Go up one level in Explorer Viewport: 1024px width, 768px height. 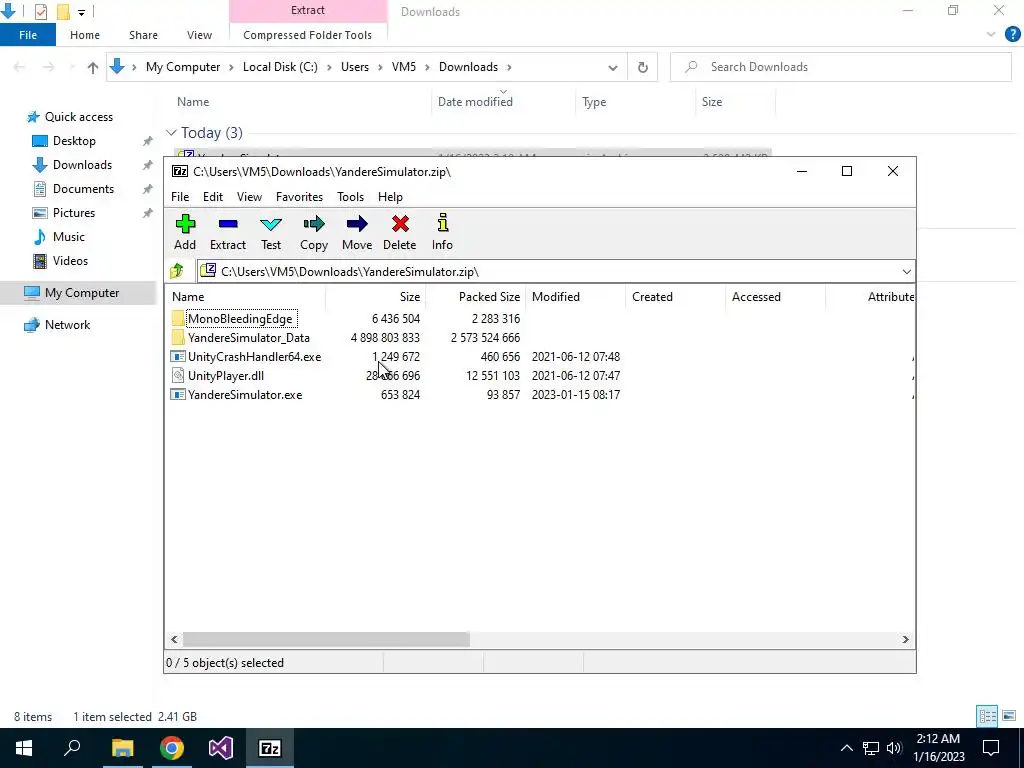click(x=93, y=67)
